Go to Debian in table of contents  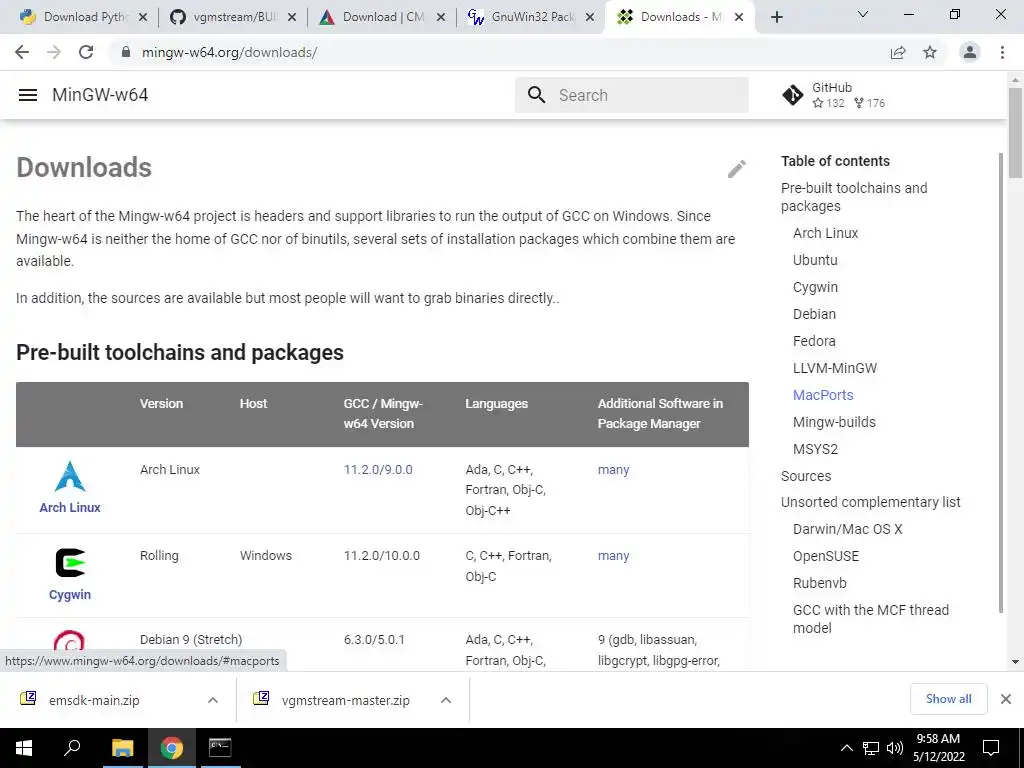coord(814,314)
